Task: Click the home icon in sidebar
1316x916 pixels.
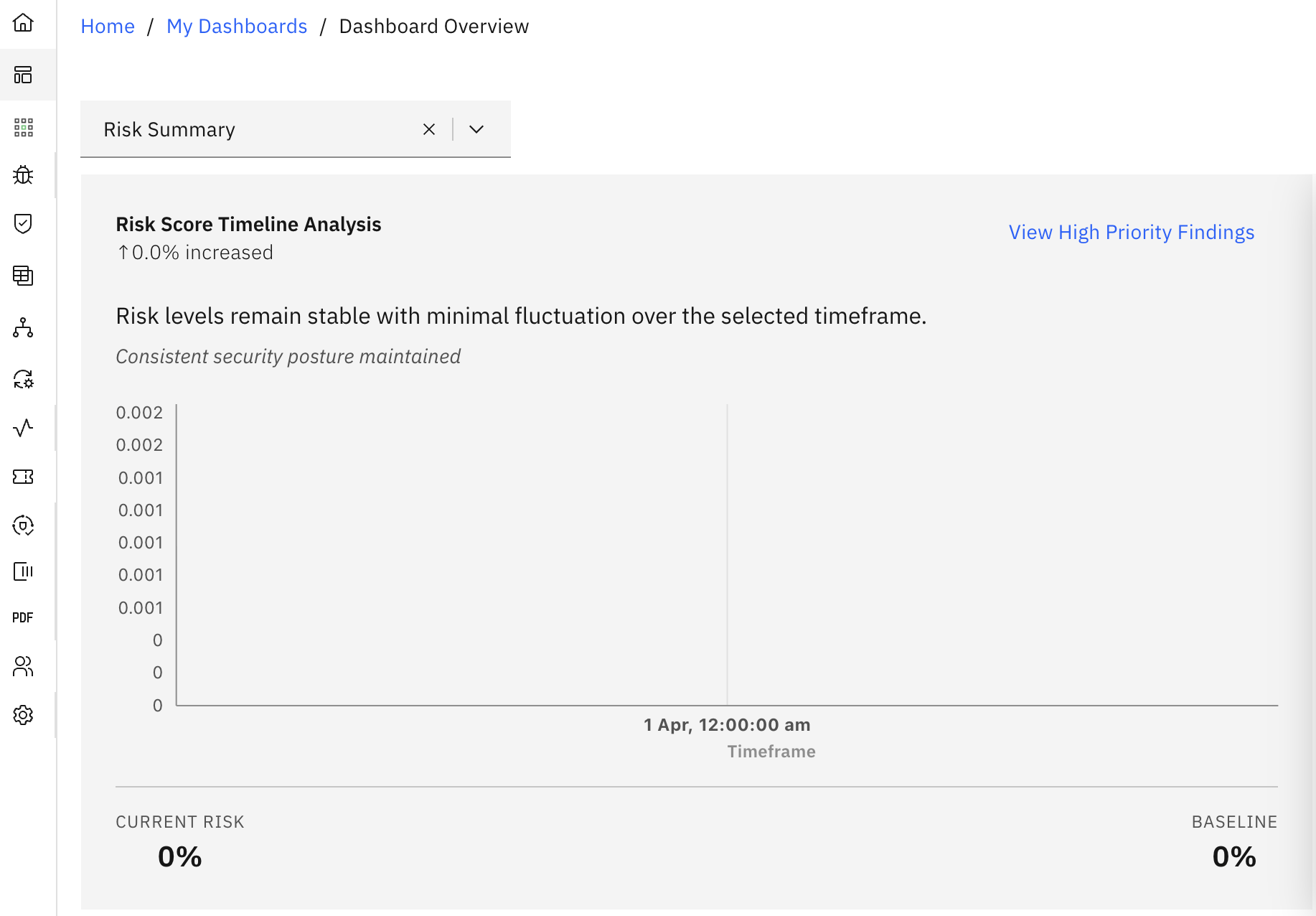Action: 23,23
